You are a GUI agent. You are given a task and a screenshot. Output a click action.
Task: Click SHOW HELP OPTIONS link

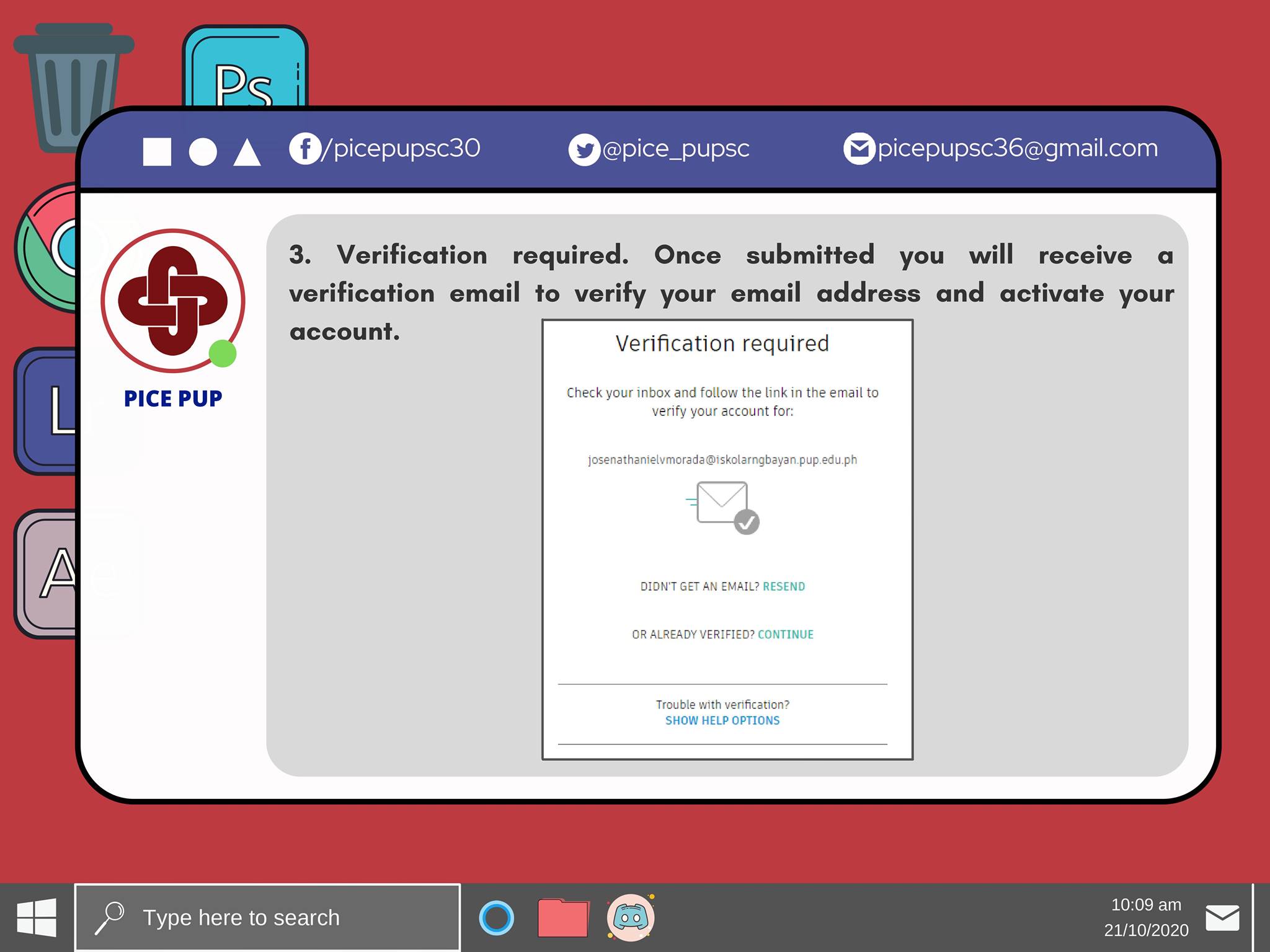click(x=722, y=720)
